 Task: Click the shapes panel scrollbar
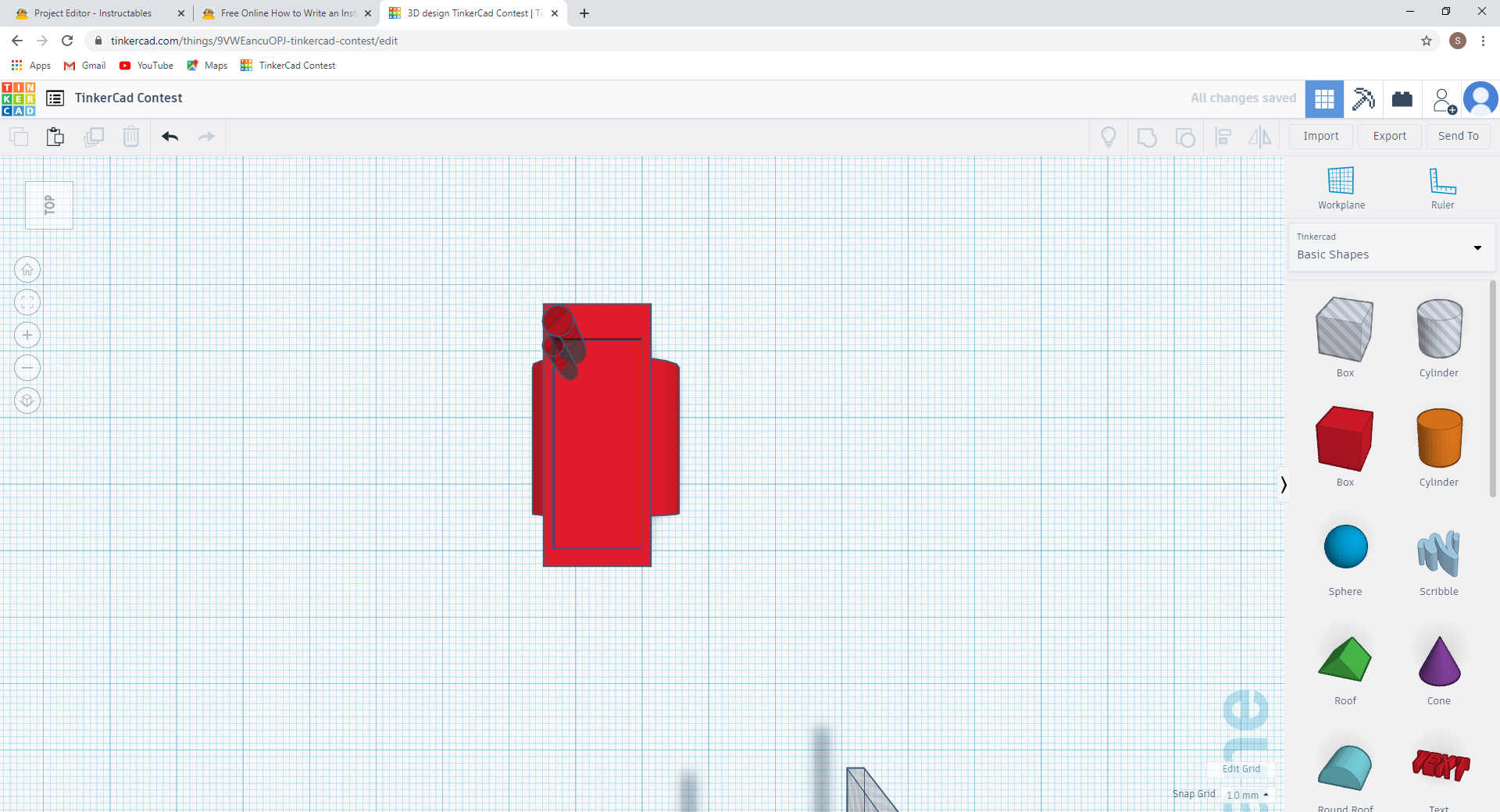click(x=1492, y=389)
